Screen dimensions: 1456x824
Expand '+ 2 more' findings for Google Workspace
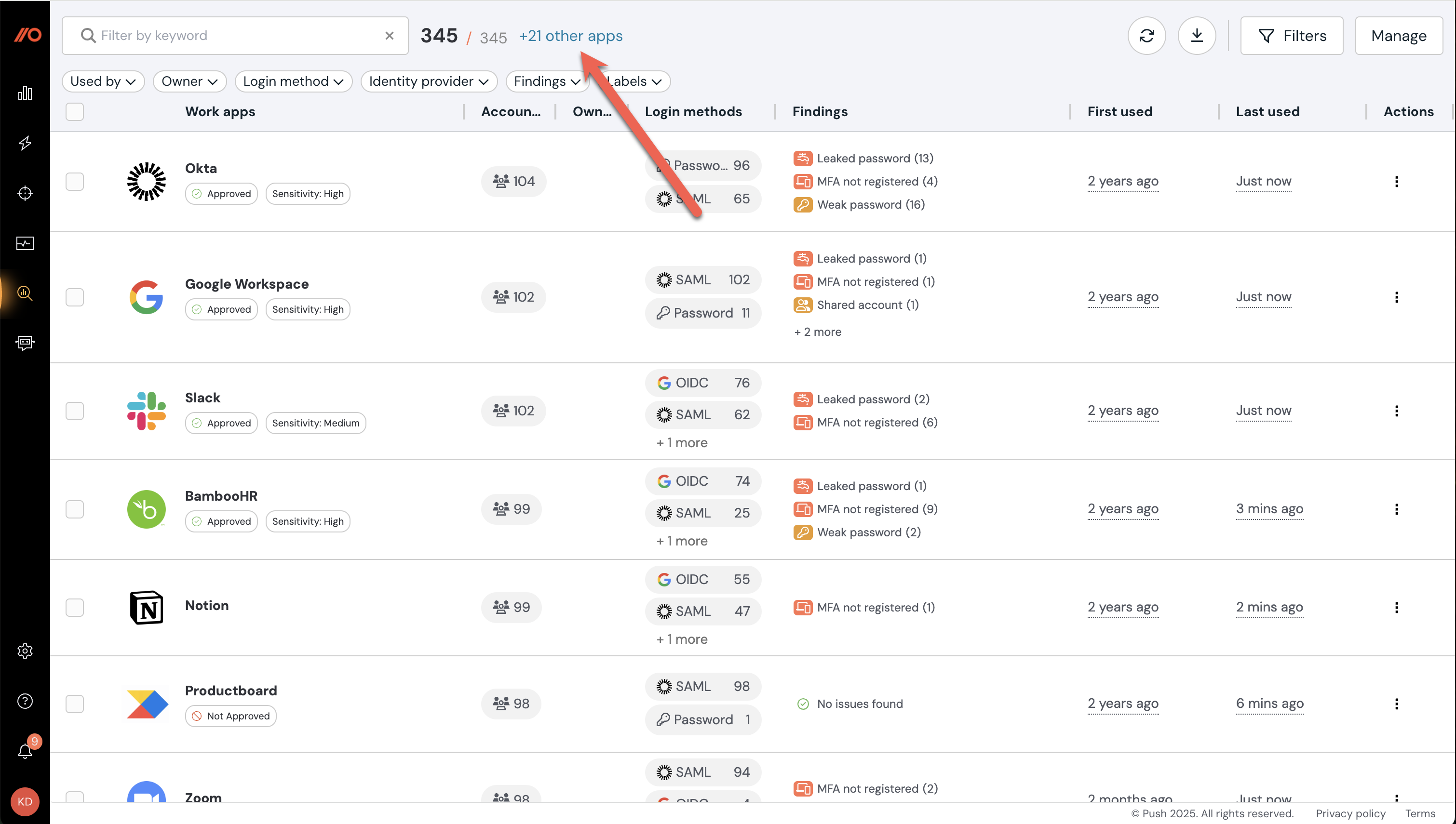818,332
